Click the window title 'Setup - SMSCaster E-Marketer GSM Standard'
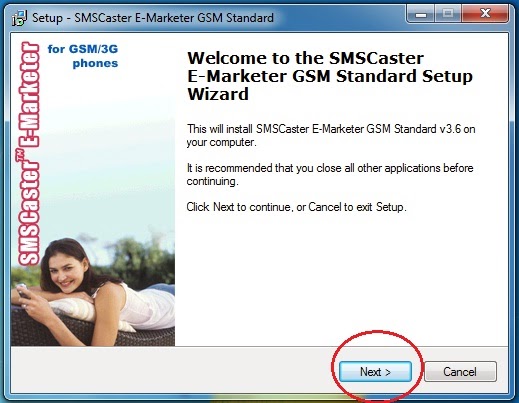Image resolution: width=519 pixels, height=403 pixels. coord(153,18)
